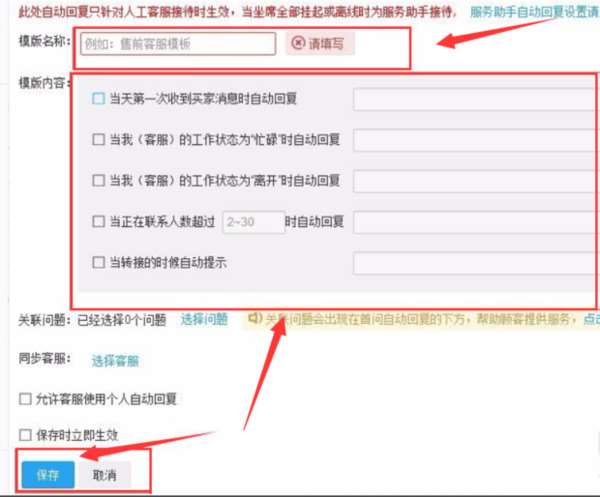Toggle 当转接的时候自动提示 checkbox
The width and height of the screenshot is (600, 497).
[98, 262]
